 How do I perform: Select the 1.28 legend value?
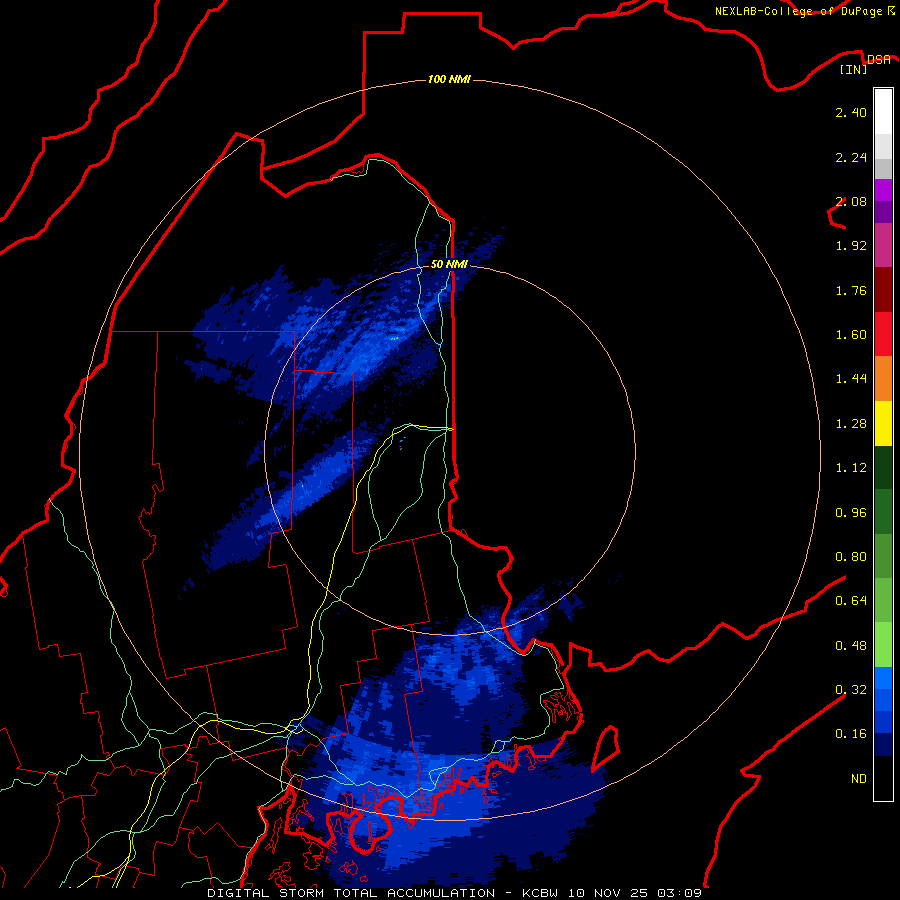point(851,424)
